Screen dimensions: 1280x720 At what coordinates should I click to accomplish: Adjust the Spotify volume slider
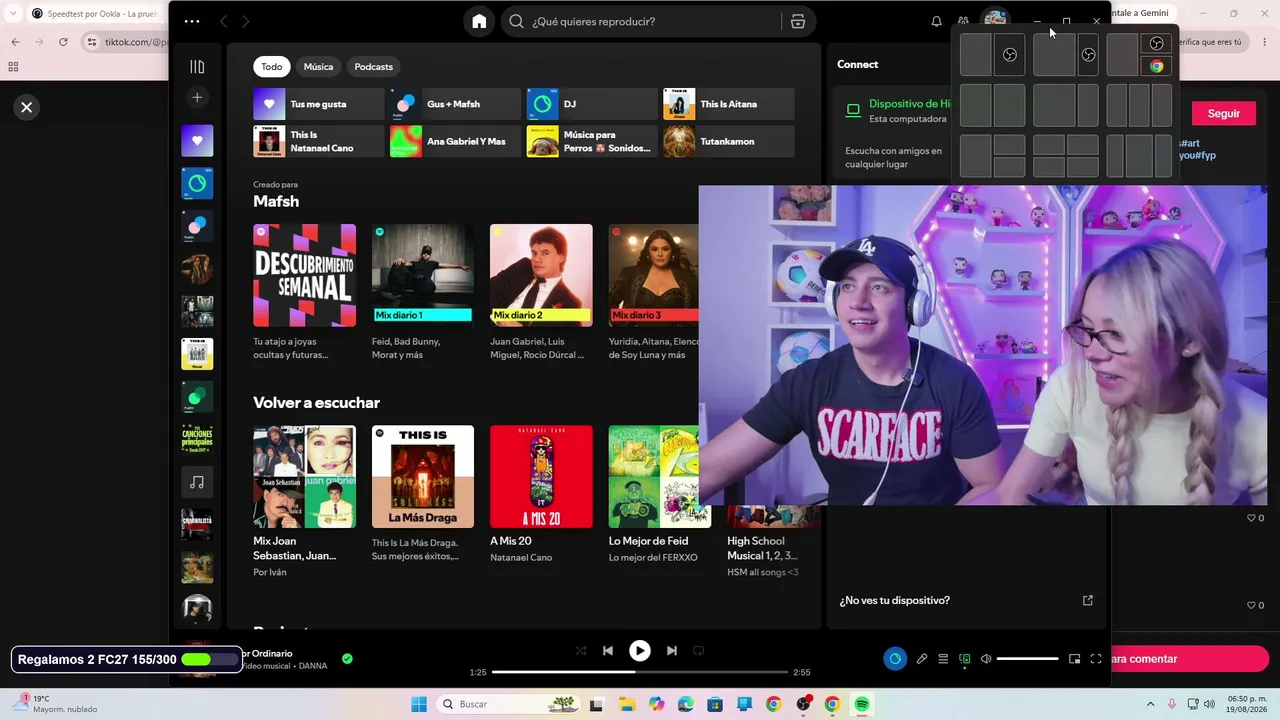[x=1027, y=659]
